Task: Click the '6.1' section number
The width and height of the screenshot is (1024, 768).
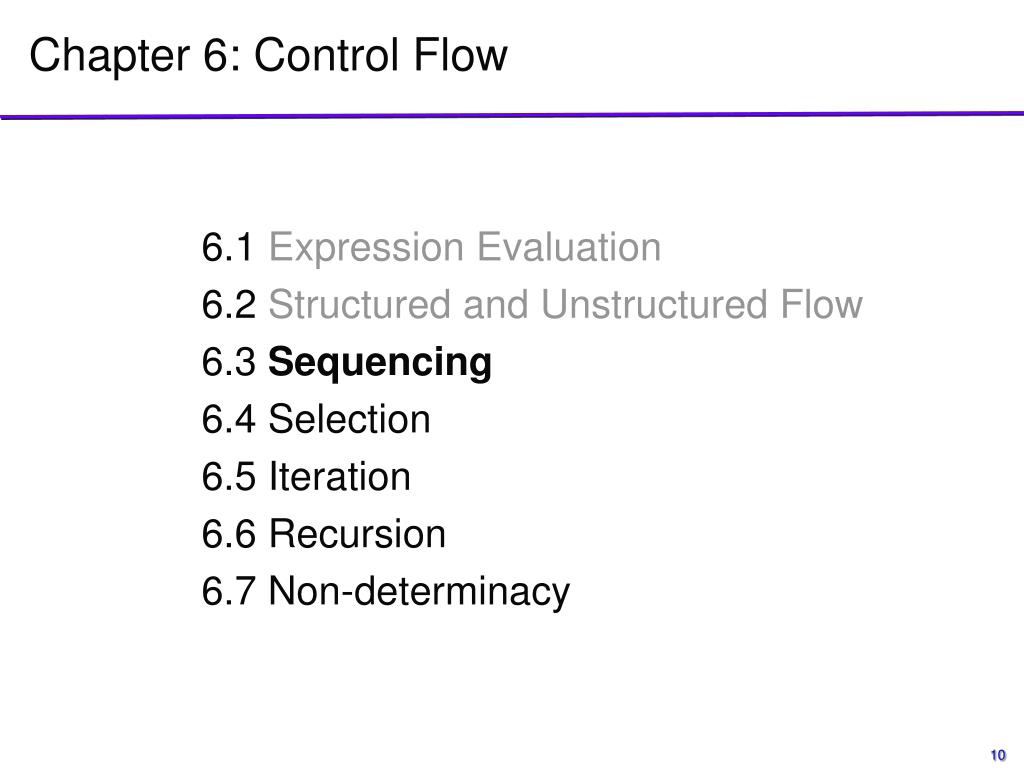Action: click(227, 247)
